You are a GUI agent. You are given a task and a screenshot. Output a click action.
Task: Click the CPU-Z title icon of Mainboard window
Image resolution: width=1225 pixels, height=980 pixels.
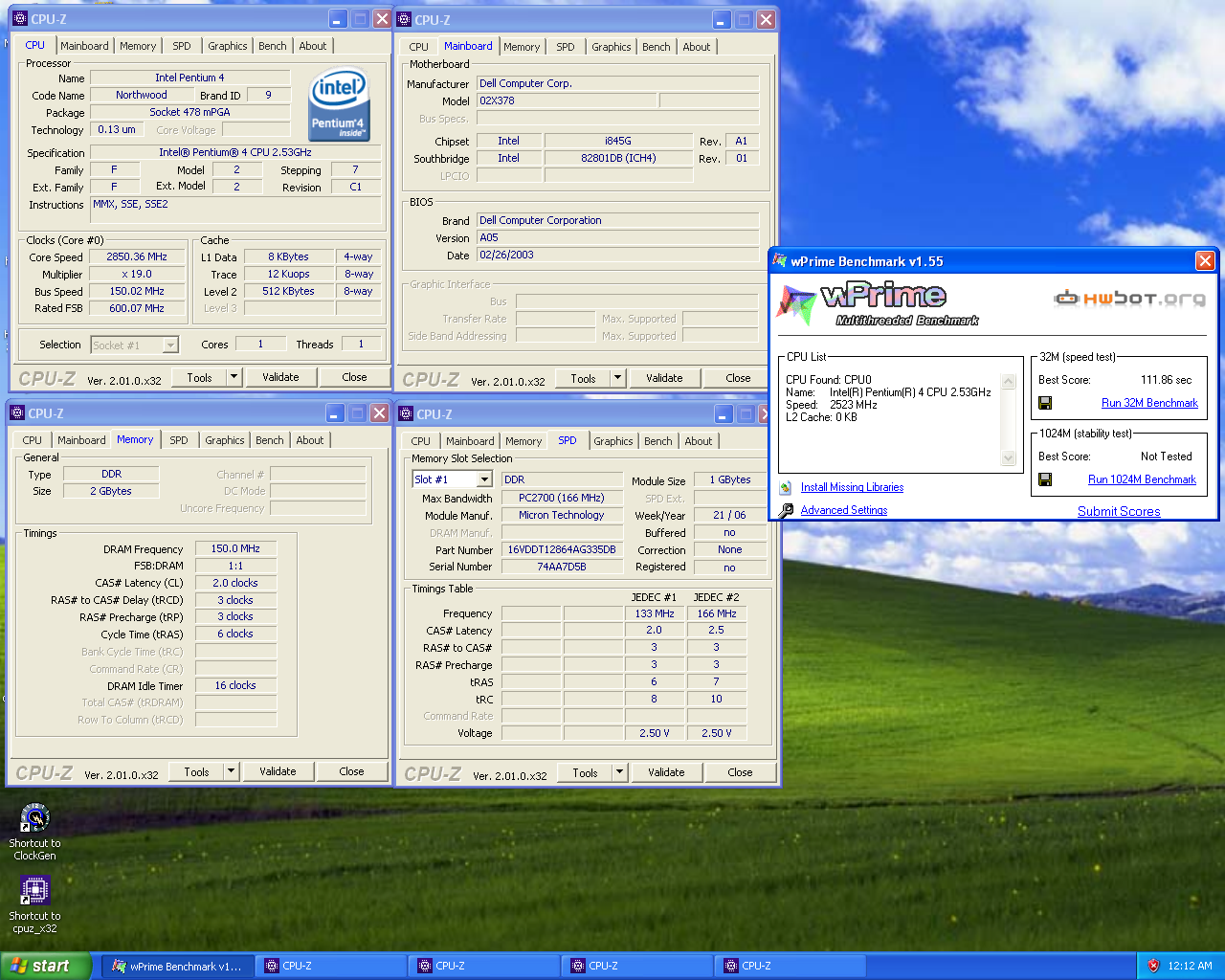[x=405, y=19]
